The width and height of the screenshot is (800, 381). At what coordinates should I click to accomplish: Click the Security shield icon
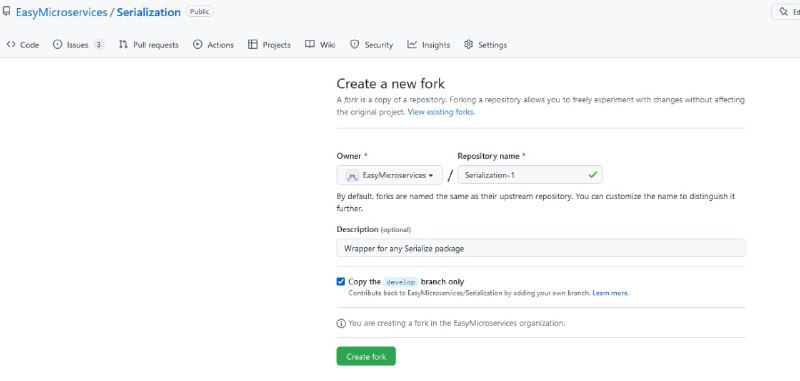pyautogui.click(x=355, y=44)
